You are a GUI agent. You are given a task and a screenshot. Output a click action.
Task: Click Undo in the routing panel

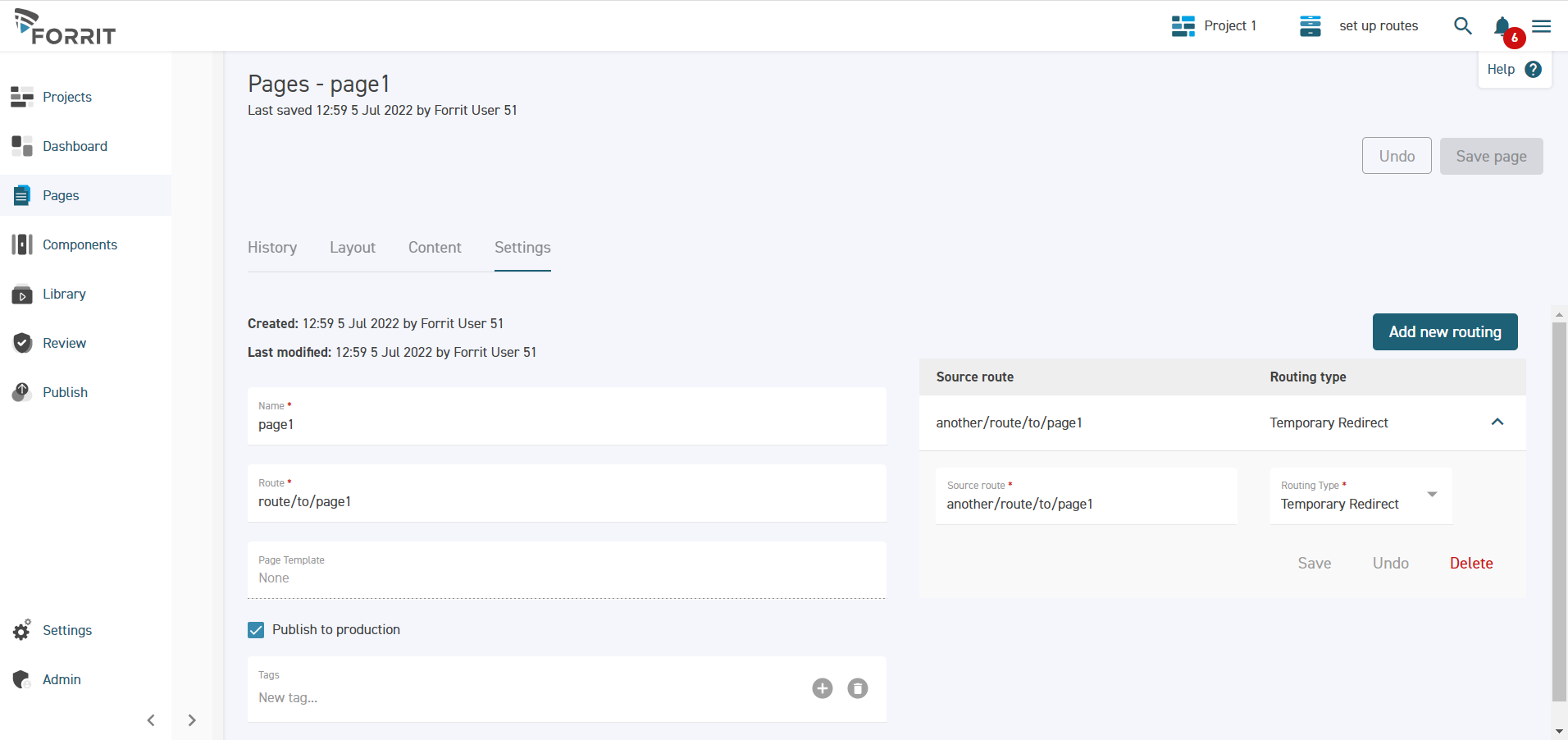point(1391,564)
